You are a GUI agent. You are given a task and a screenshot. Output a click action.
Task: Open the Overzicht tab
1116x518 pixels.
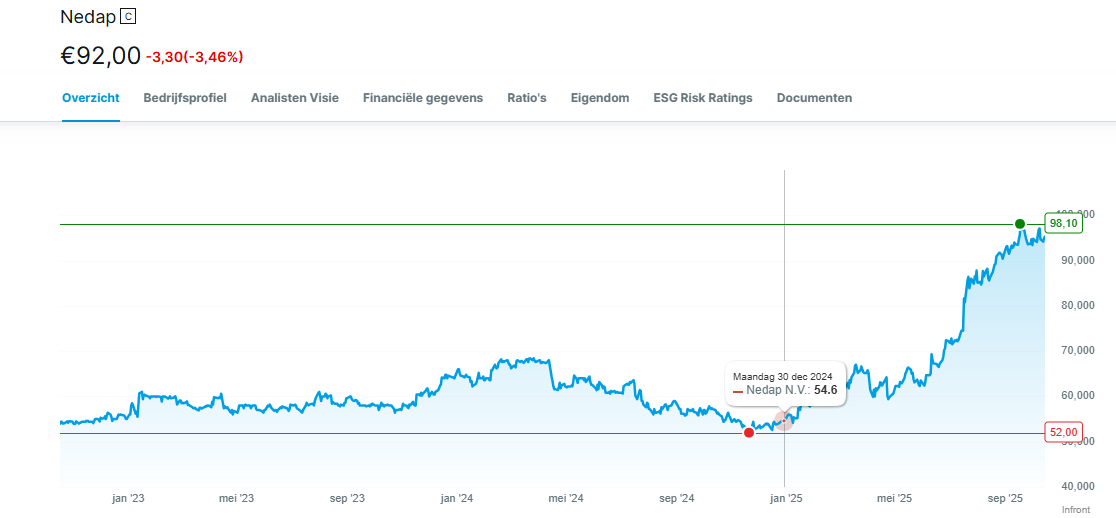(91, 98)
